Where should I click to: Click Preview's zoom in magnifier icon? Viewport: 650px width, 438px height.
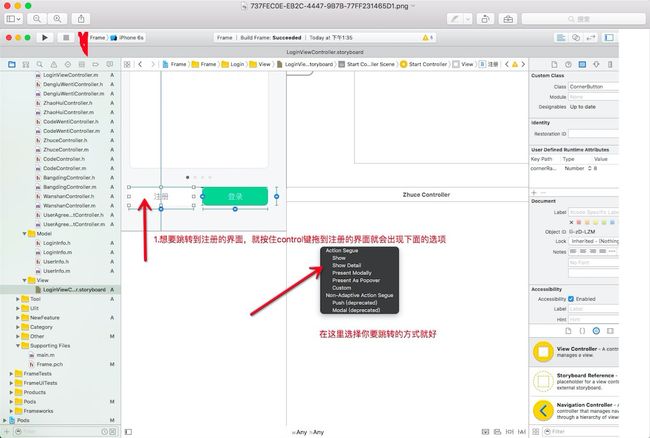[57, 19]
